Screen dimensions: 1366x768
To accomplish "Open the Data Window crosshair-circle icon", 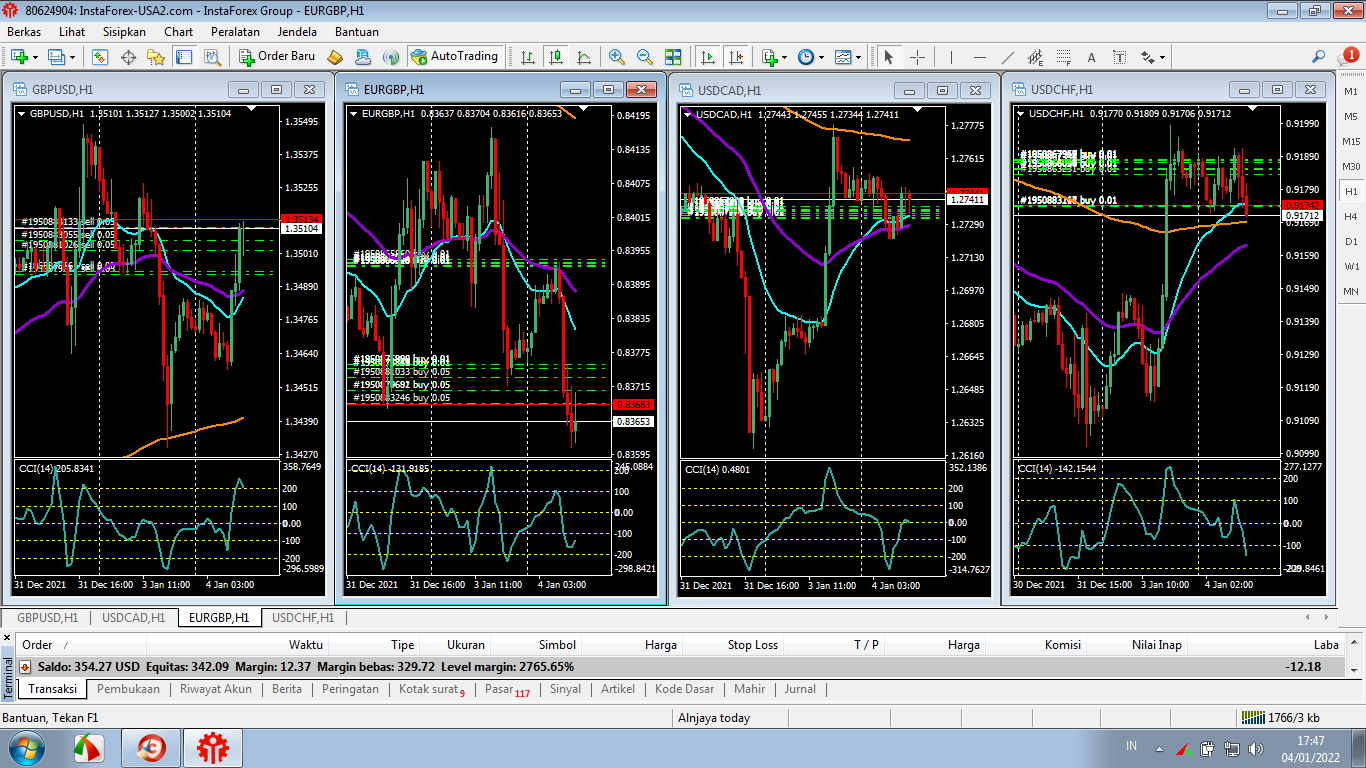I will click(128, 57).
